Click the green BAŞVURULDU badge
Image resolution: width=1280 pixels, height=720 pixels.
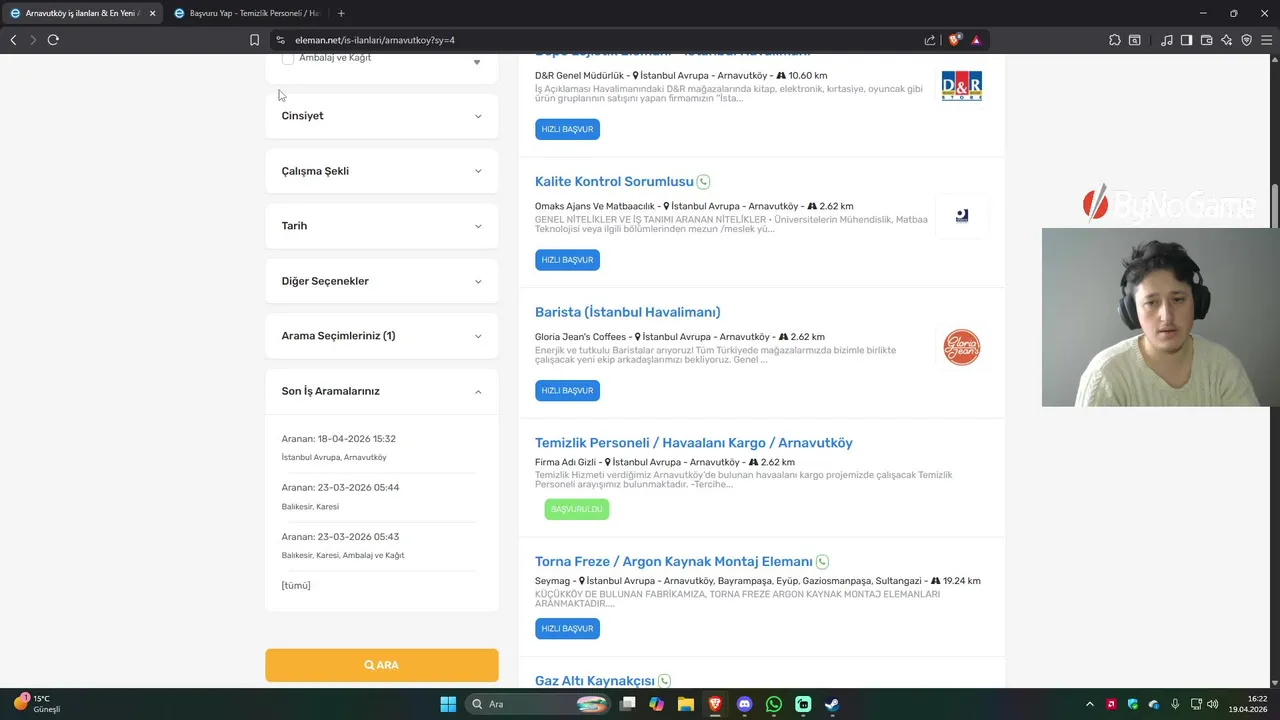[x=576, y=509]
